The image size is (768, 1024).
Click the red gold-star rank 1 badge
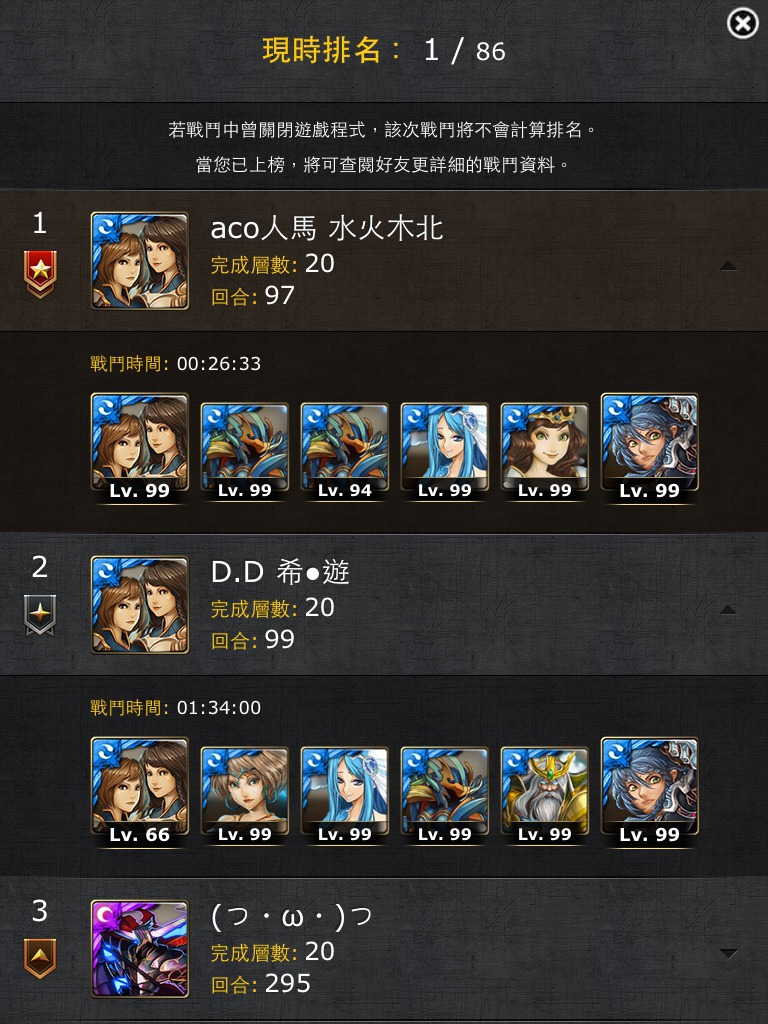point(40,274)
